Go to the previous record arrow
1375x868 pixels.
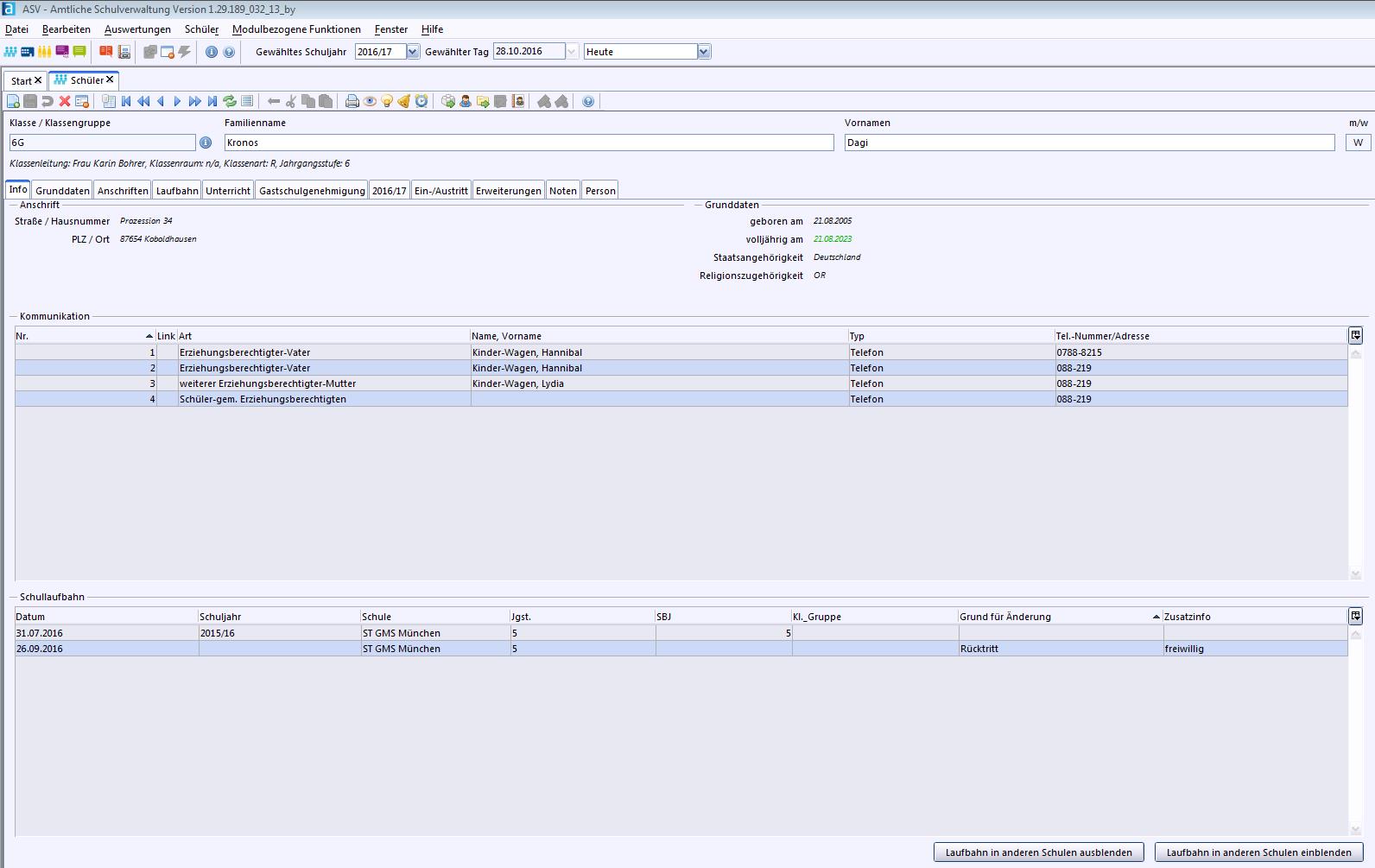(x=161, y=101)
